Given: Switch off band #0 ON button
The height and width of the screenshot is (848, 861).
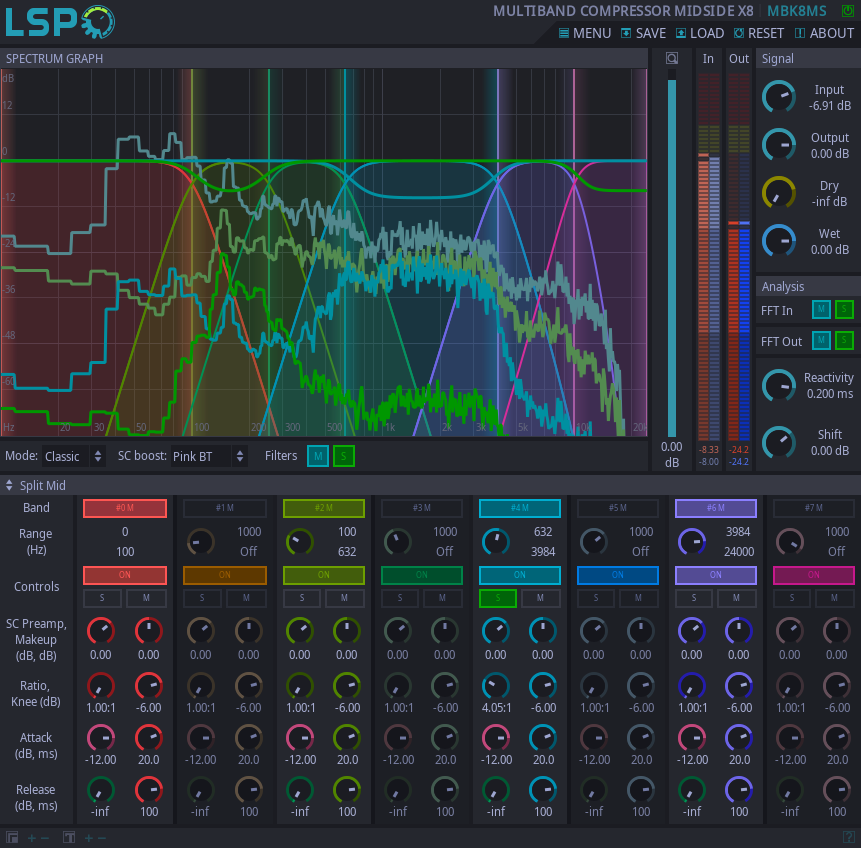Looking at the screenshot, I should (x=125, y=575).
